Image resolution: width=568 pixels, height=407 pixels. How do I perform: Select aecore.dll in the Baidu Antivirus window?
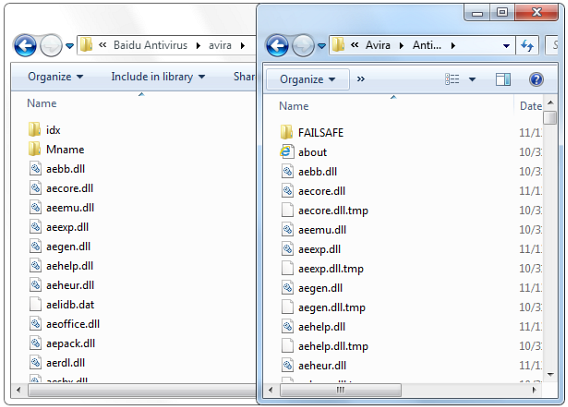coord(61,188)
